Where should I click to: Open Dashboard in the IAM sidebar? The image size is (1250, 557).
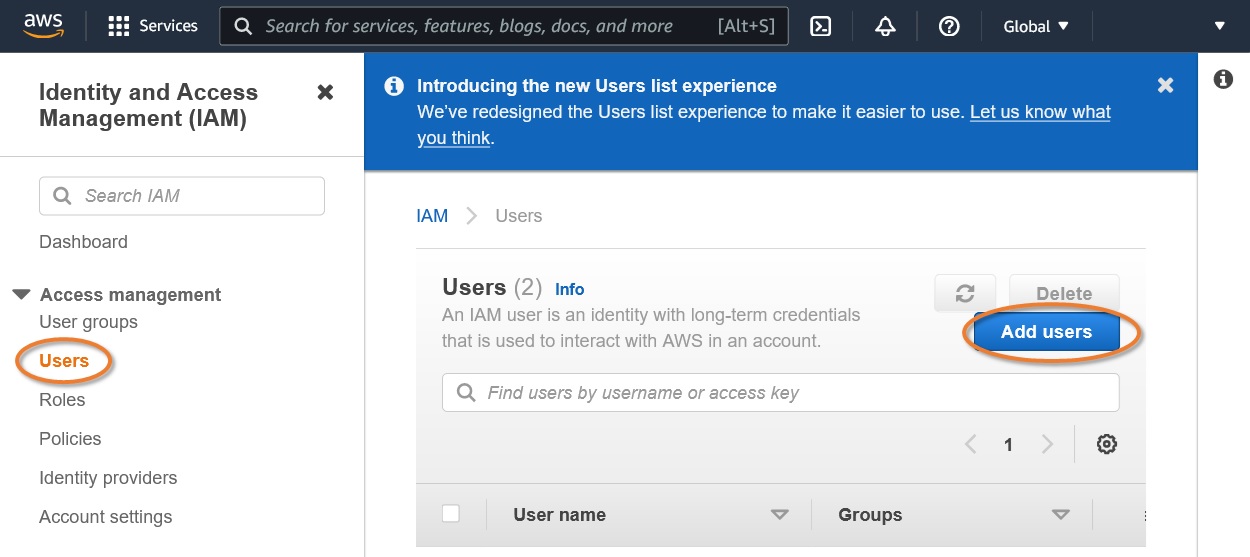tap(83, 242)
